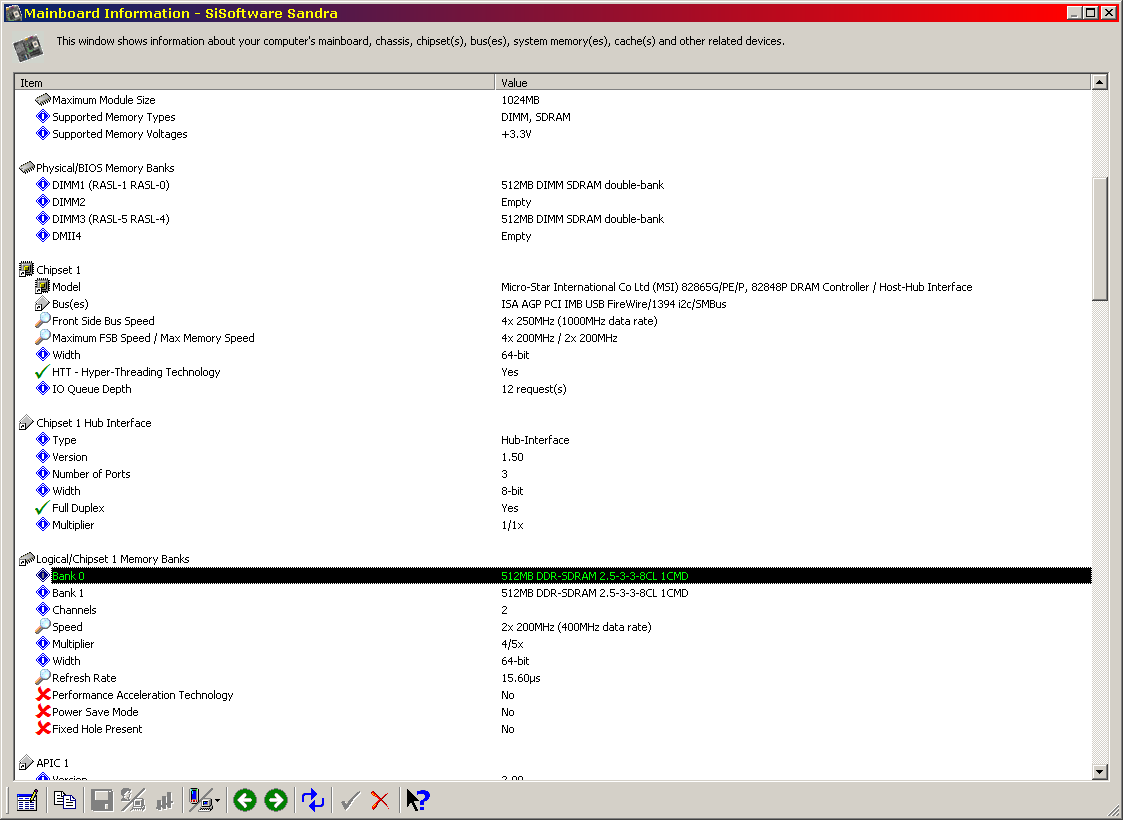The width and height of the screenshot is (1123, 820).
Task: Click the magnifier icon for Maximum FSB Speed
Action: tap(42, 337)
